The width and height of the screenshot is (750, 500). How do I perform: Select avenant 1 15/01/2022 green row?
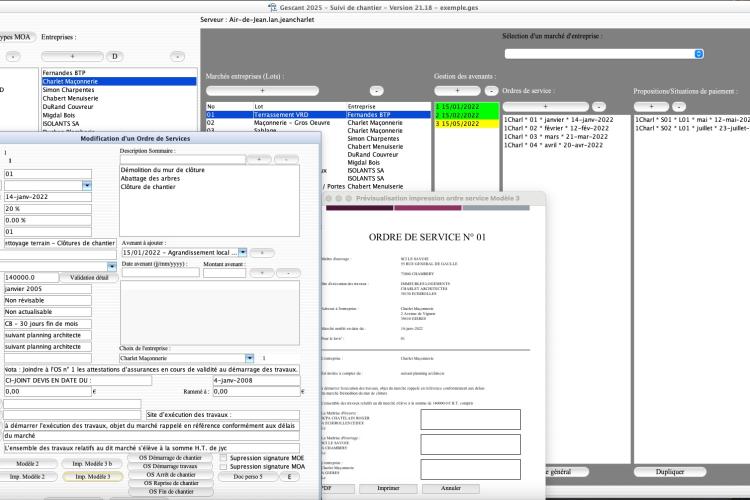[466, 107]
